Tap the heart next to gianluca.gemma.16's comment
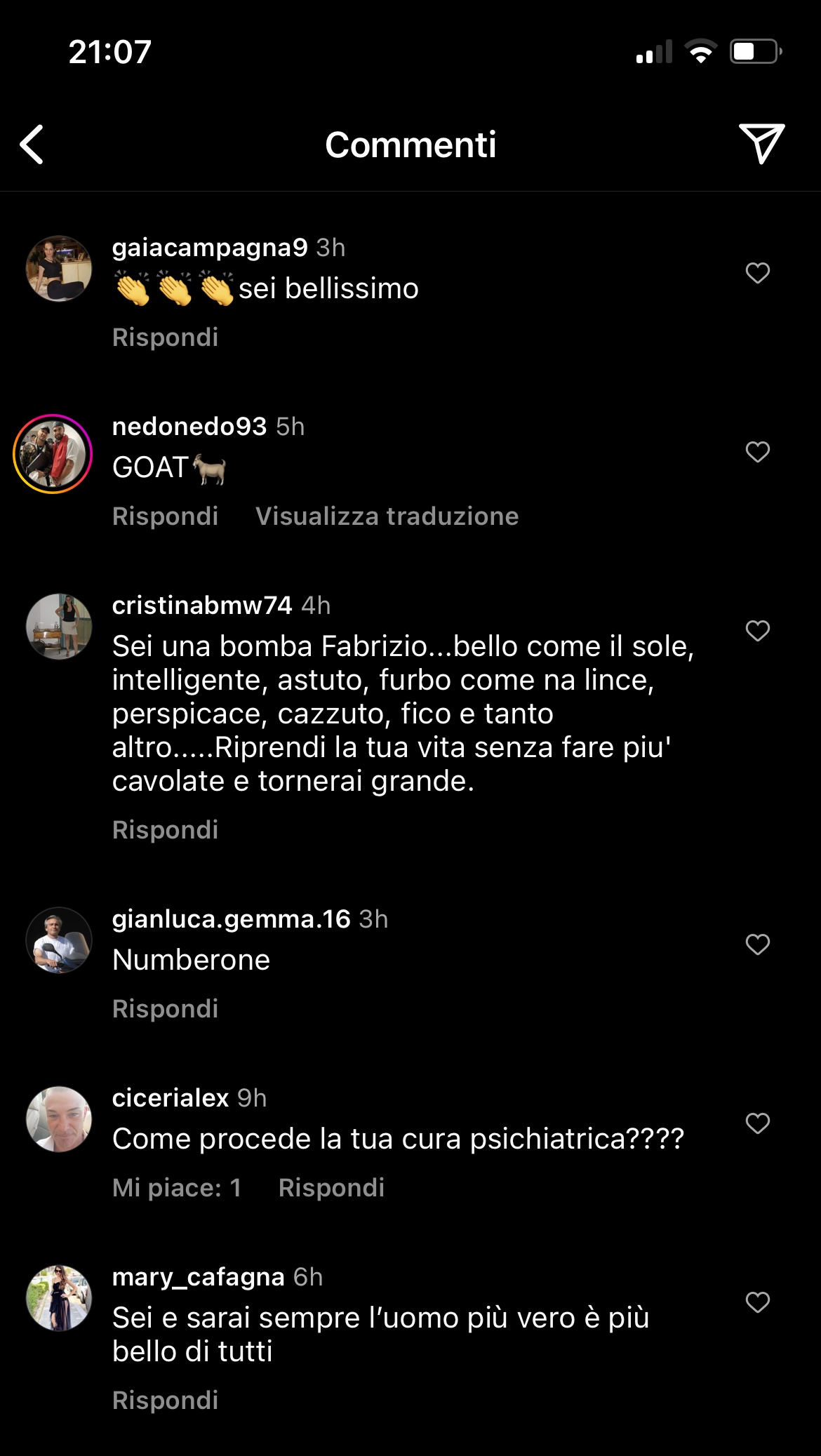 758,944
